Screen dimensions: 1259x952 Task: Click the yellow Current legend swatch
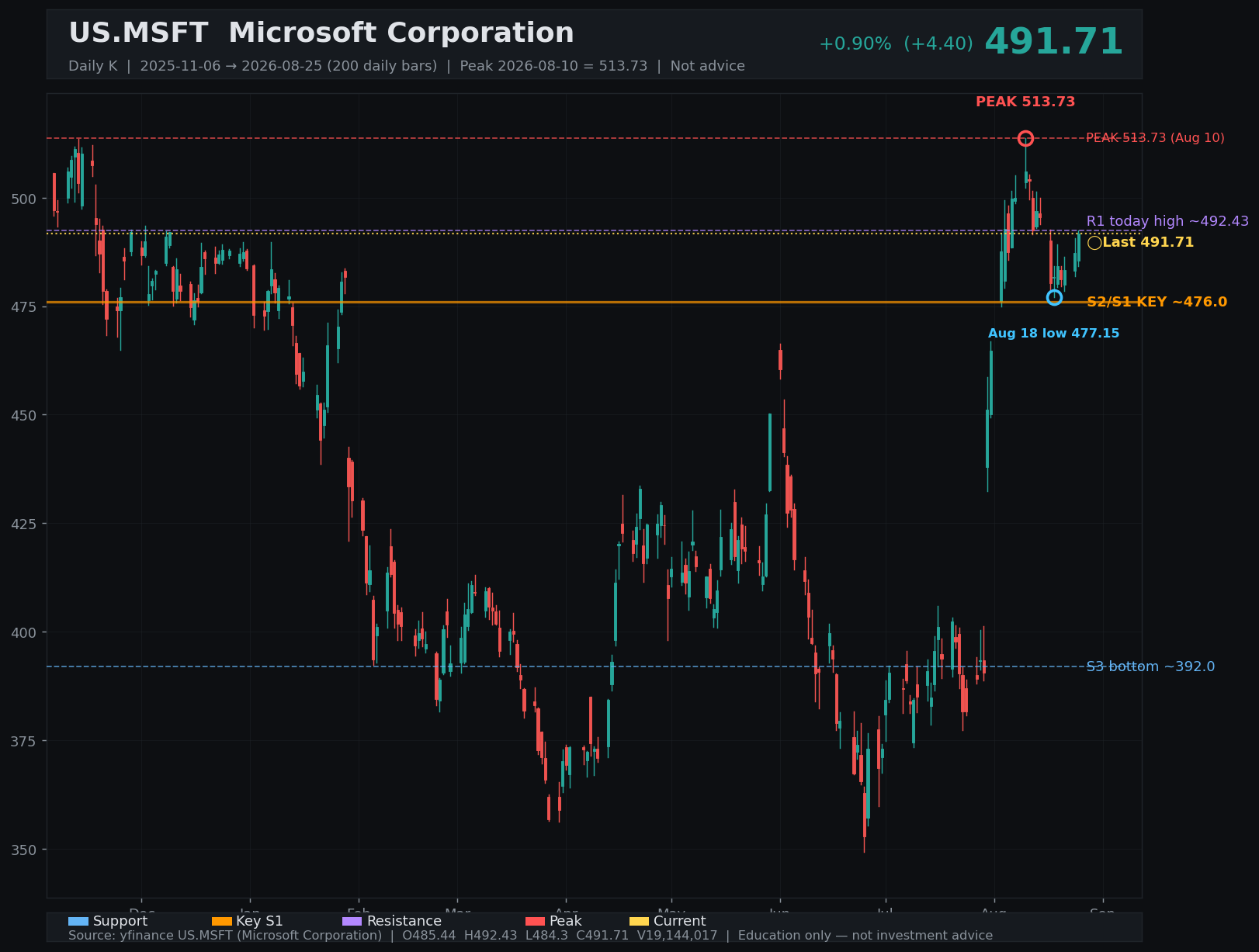tap(640, 922)
